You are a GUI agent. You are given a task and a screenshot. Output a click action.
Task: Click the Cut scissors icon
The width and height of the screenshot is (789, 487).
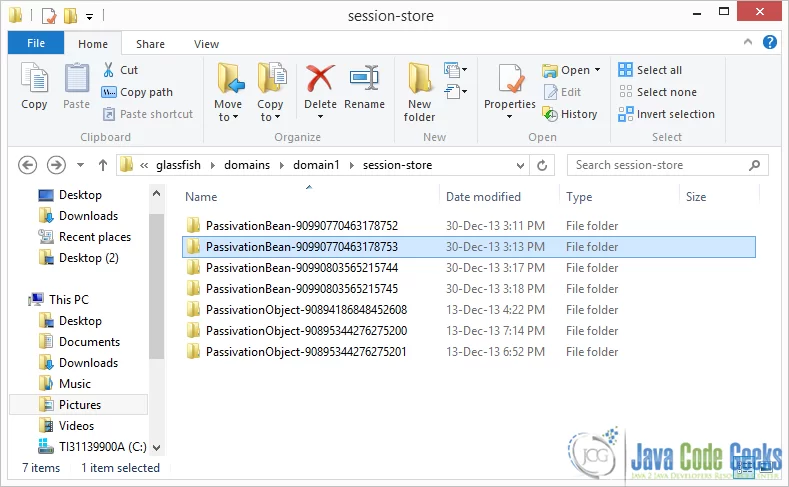coord(108,70)
